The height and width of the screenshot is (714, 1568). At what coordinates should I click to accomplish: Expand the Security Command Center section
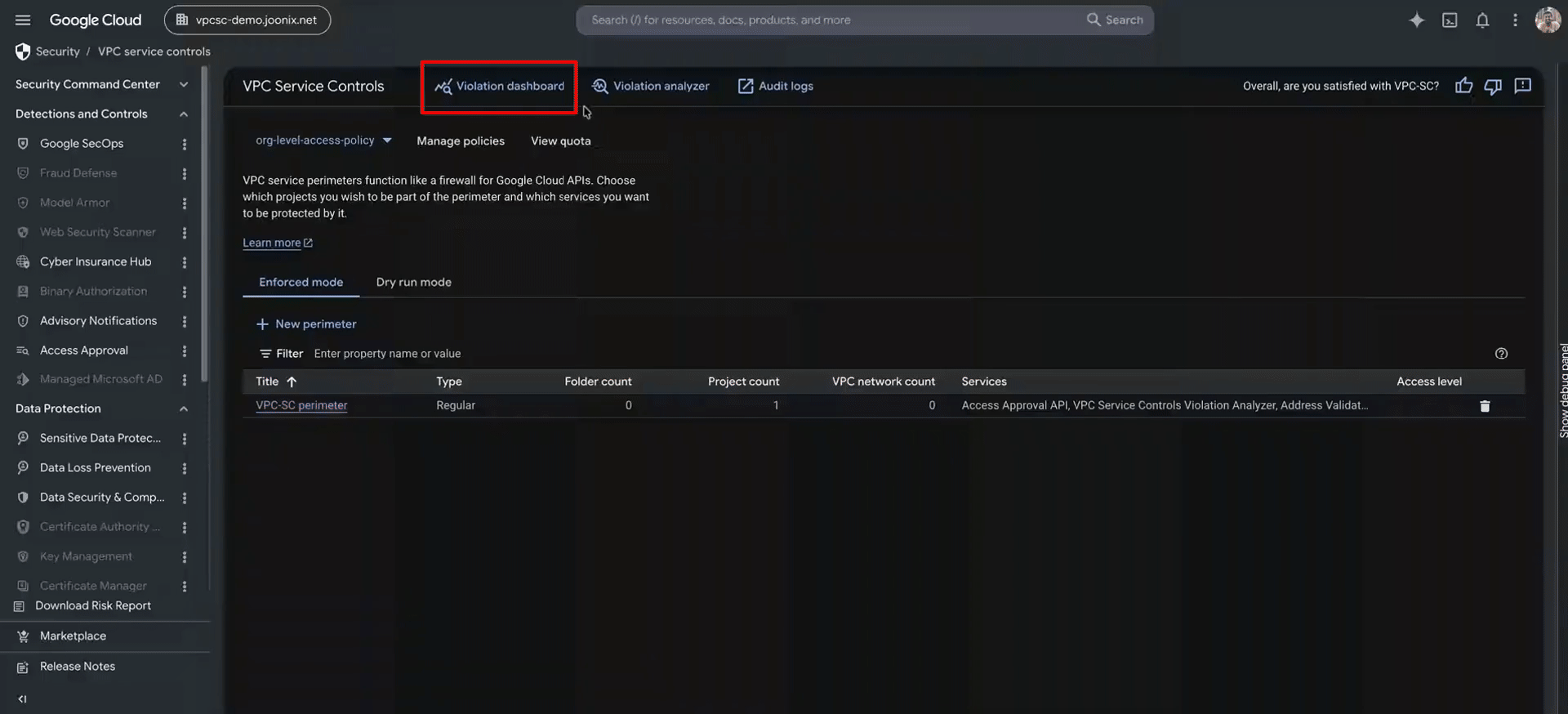(184, 84)
